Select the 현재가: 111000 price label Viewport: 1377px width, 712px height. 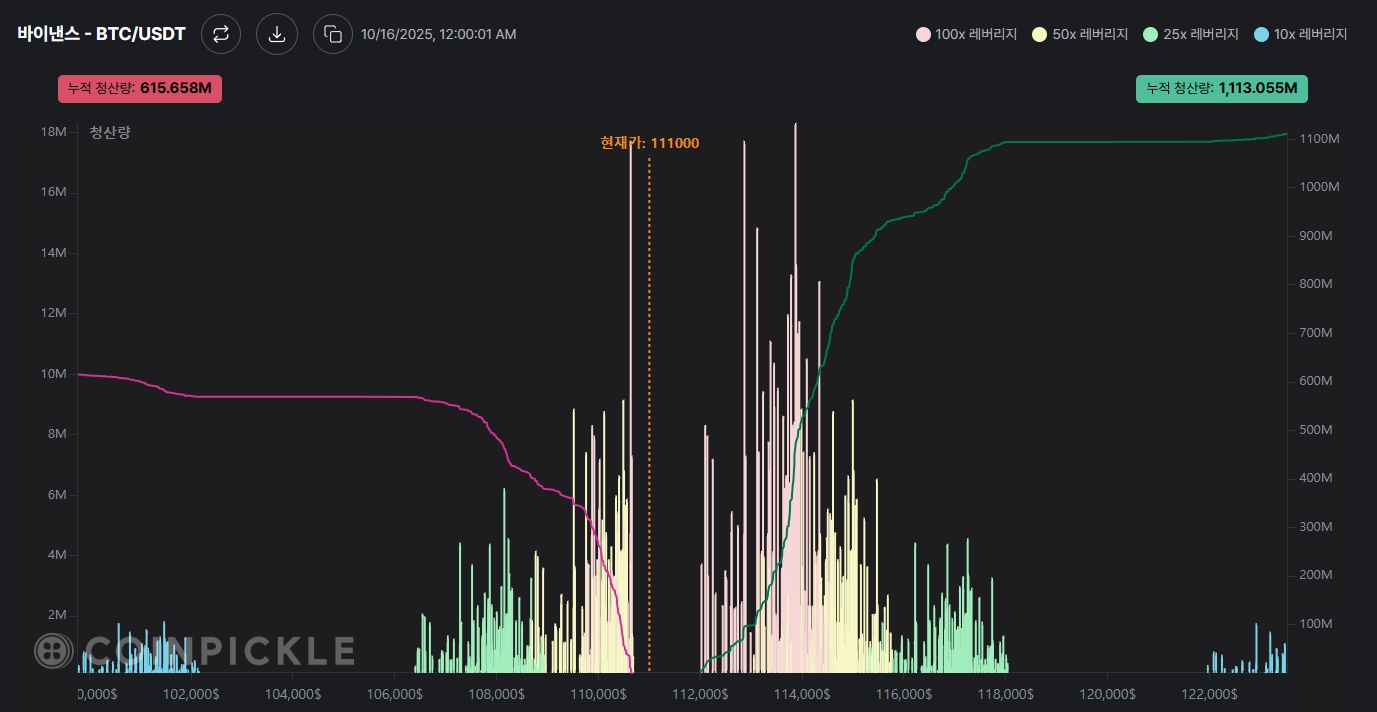649,143
